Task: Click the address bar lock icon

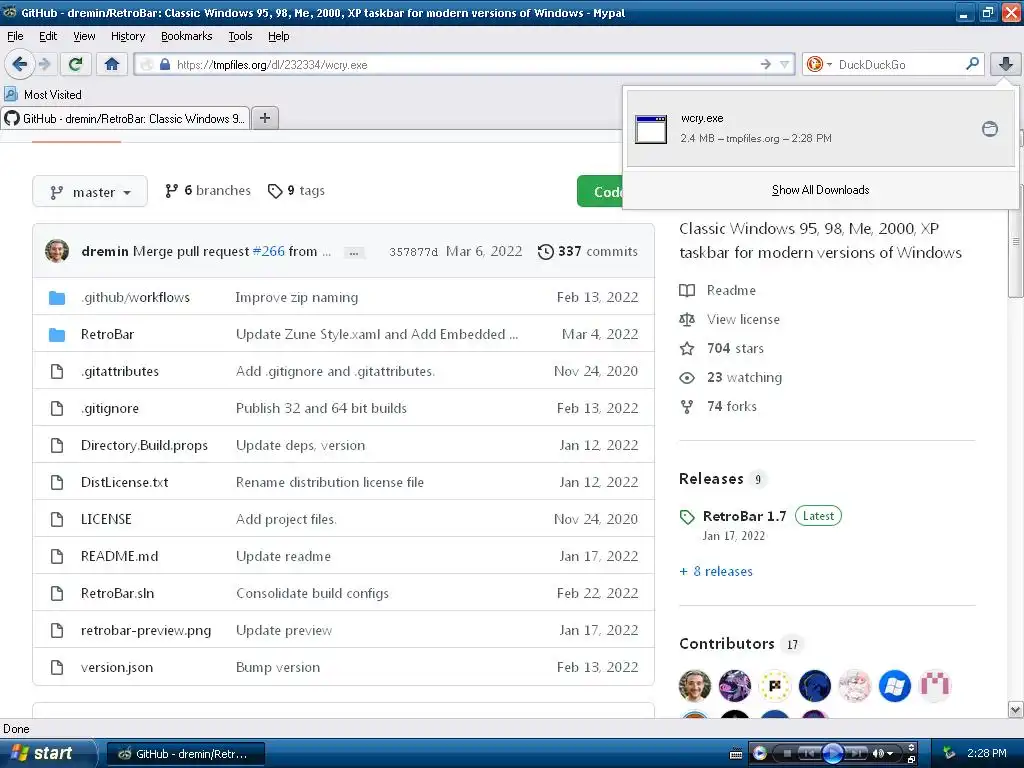Action: (x=165, y=64)
